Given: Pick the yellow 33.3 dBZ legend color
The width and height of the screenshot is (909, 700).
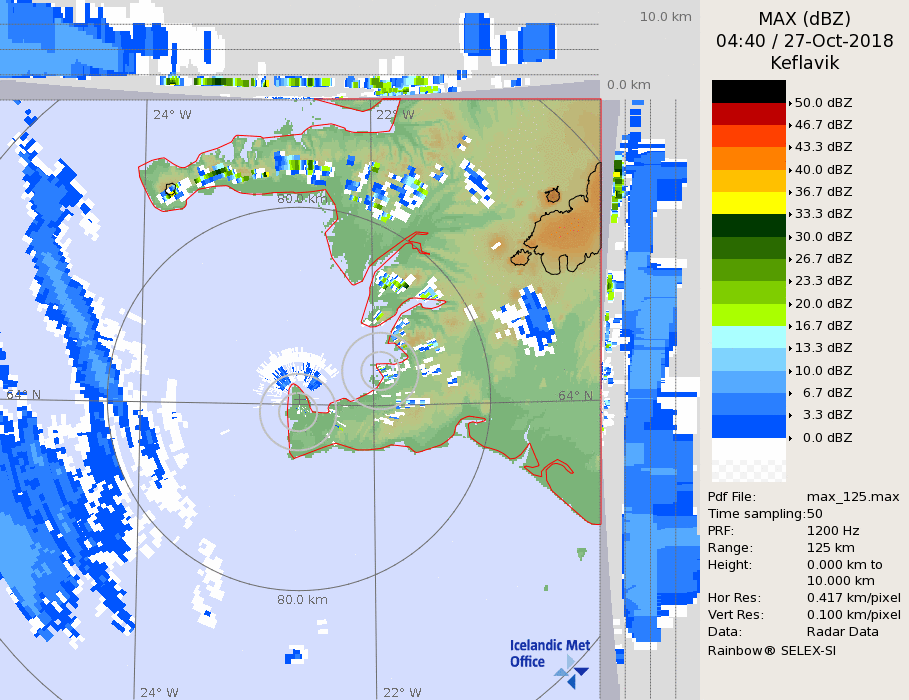Looking at the screenshot, I should pos(748,203).
